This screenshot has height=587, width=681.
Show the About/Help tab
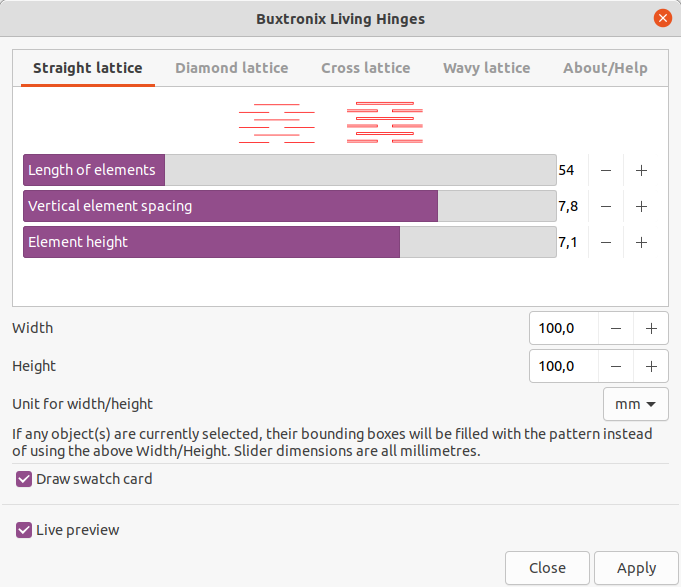click(x=605, y=68)
